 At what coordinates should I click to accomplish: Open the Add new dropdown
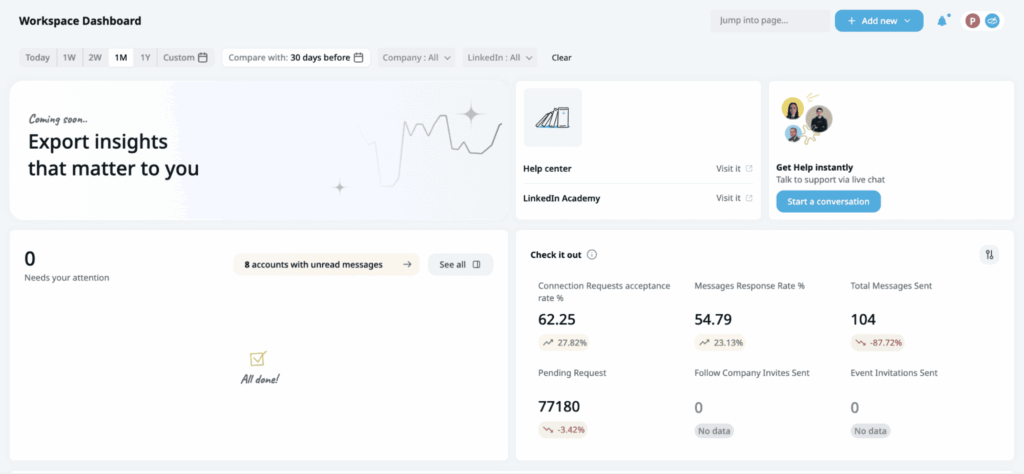878,21
